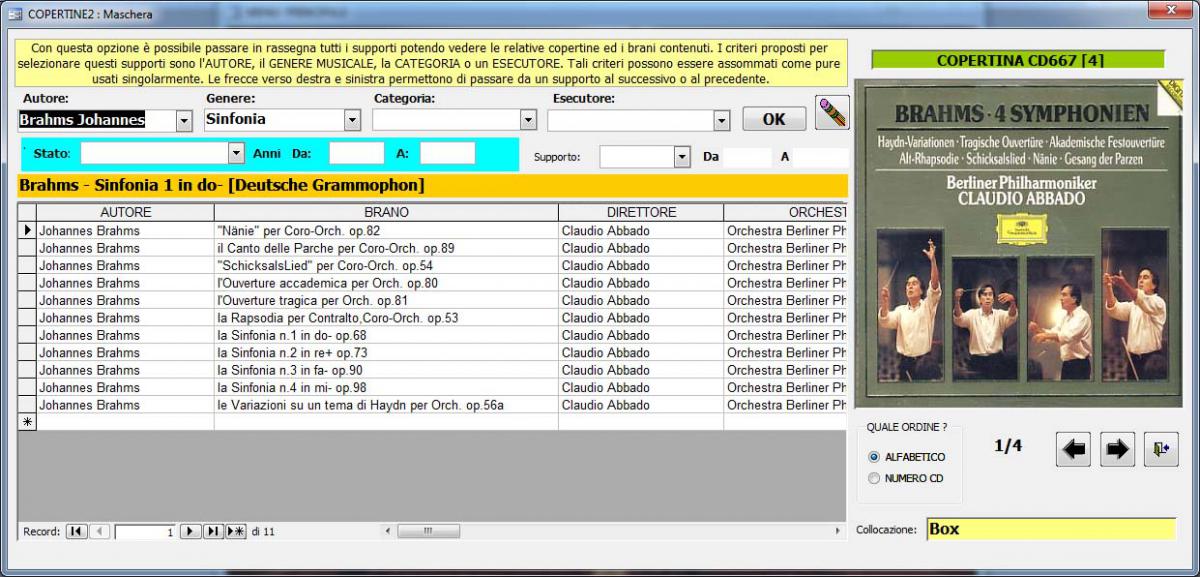Click the table scrollbar right arrow
This screenshot has width=1200, height=577.
point(838,531)
